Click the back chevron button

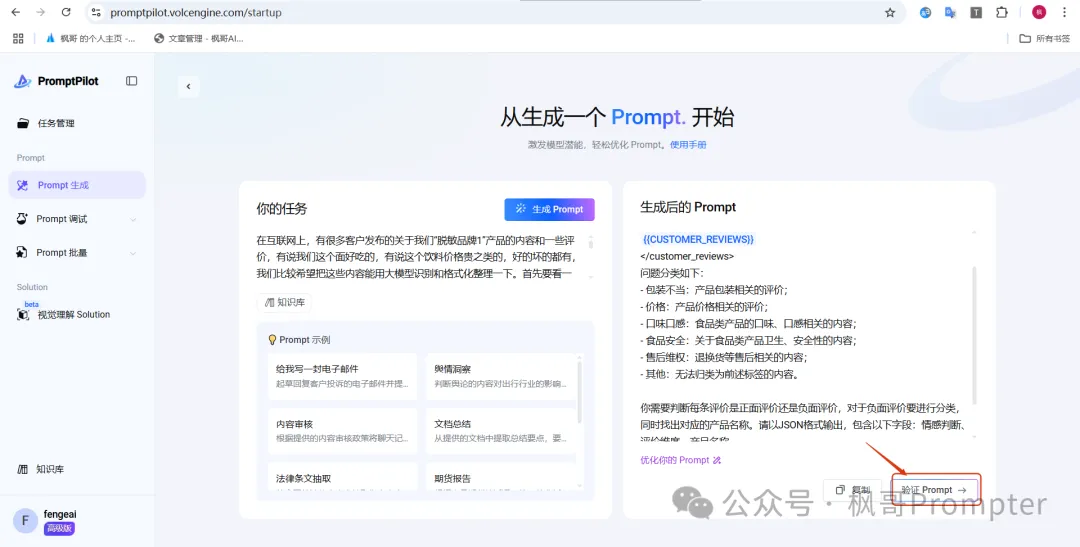click(188, 86)
